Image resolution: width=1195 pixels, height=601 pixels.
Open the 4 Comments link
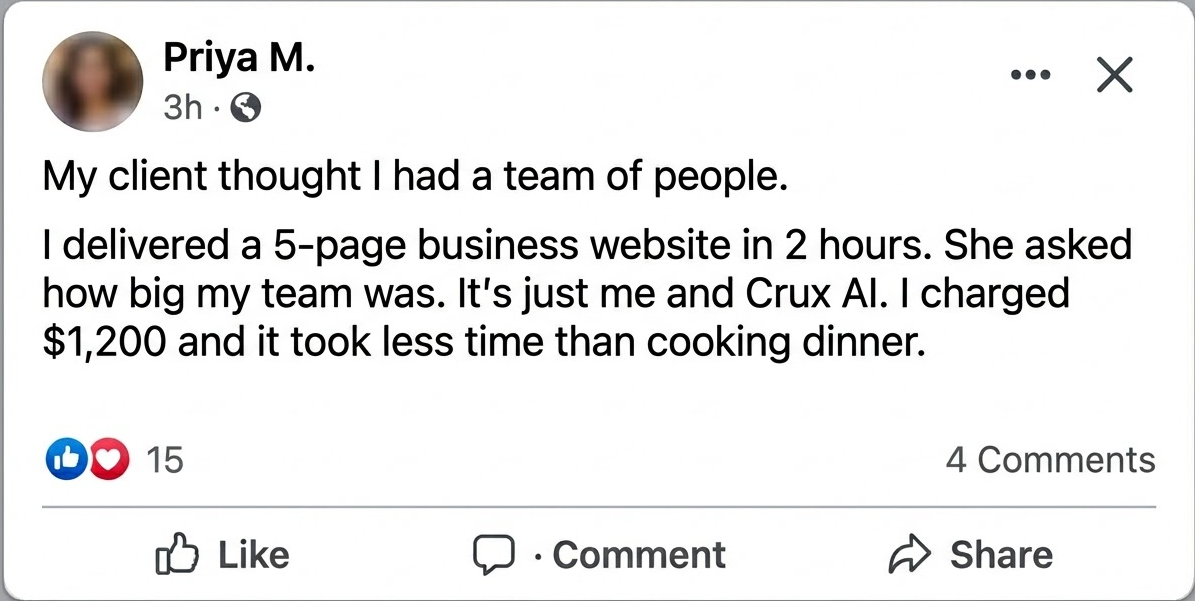click(x=1050, y=460)
